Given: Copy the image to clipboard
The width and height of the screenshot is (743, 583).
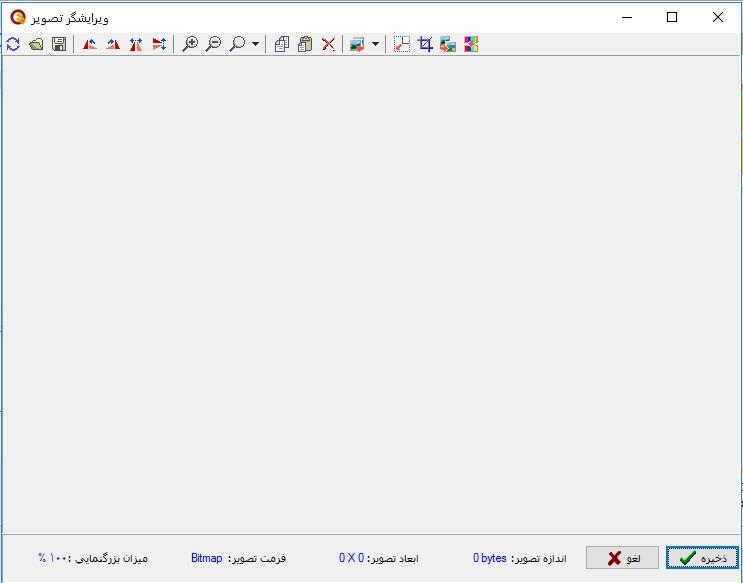Looking at the screenshot, I should pyautogui.click(x=282, y=44).
